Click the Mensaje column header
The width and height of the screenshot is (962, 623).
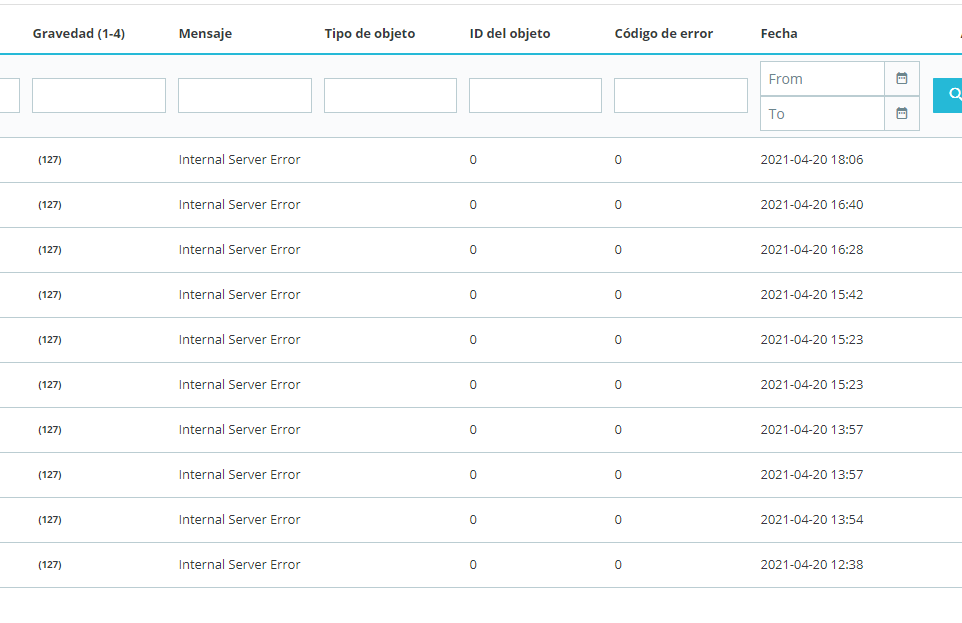[205, 34]
